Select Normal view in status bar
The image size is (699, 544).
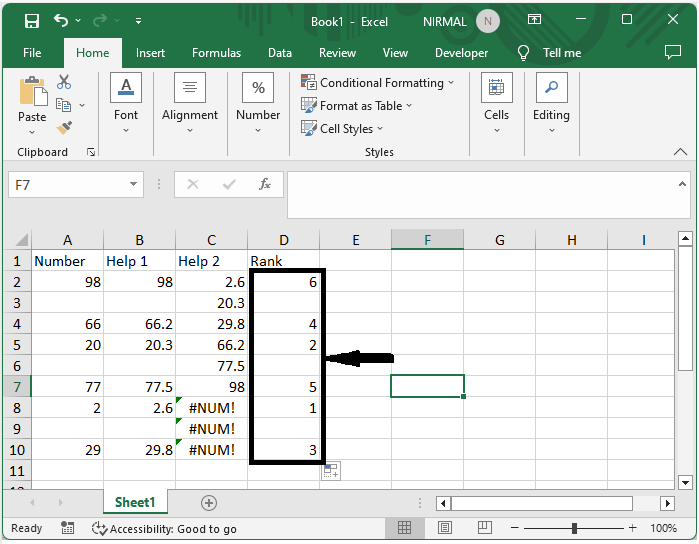[405, 528]
